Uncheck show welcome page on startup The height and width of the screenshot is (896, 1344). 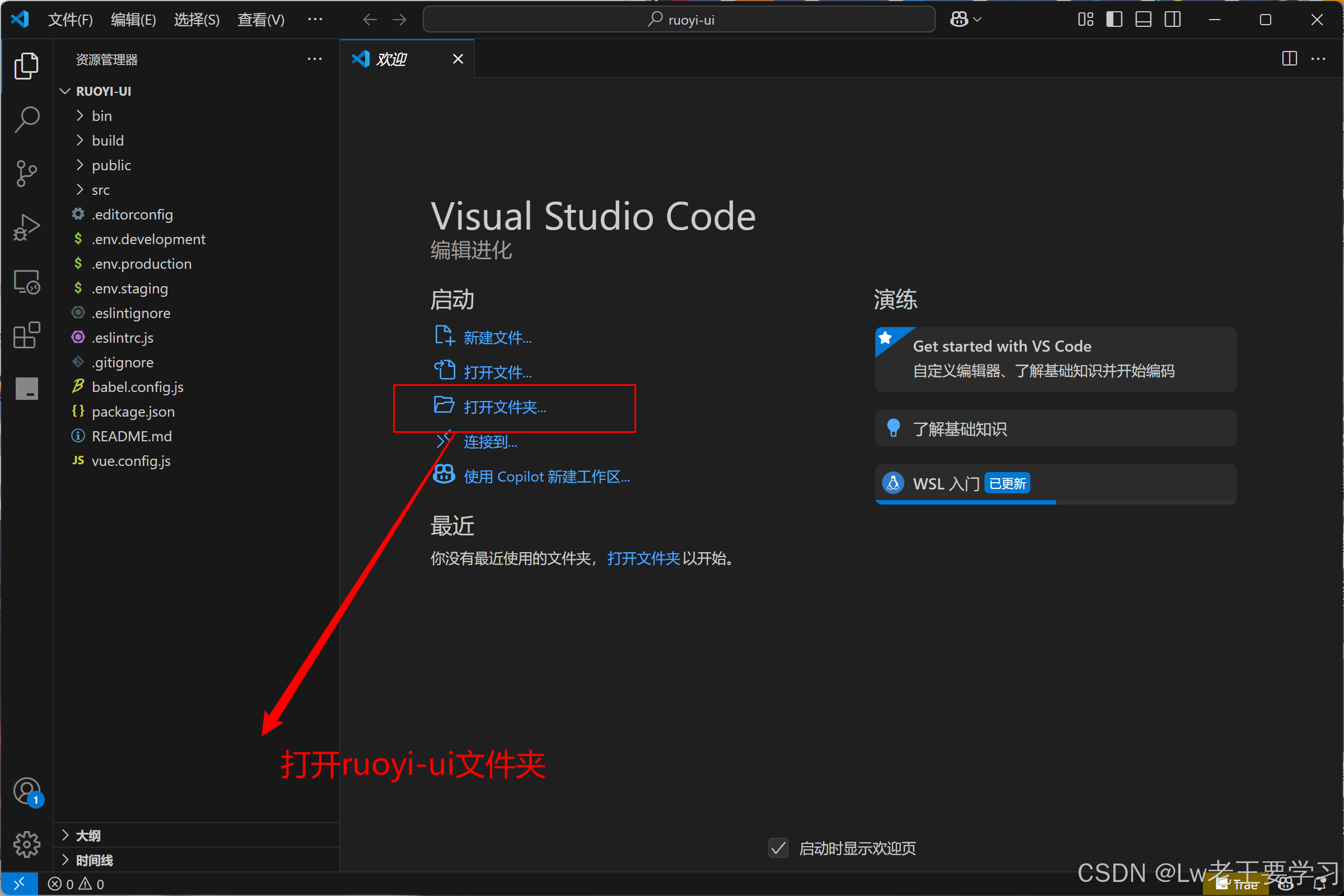click(778, 848)
